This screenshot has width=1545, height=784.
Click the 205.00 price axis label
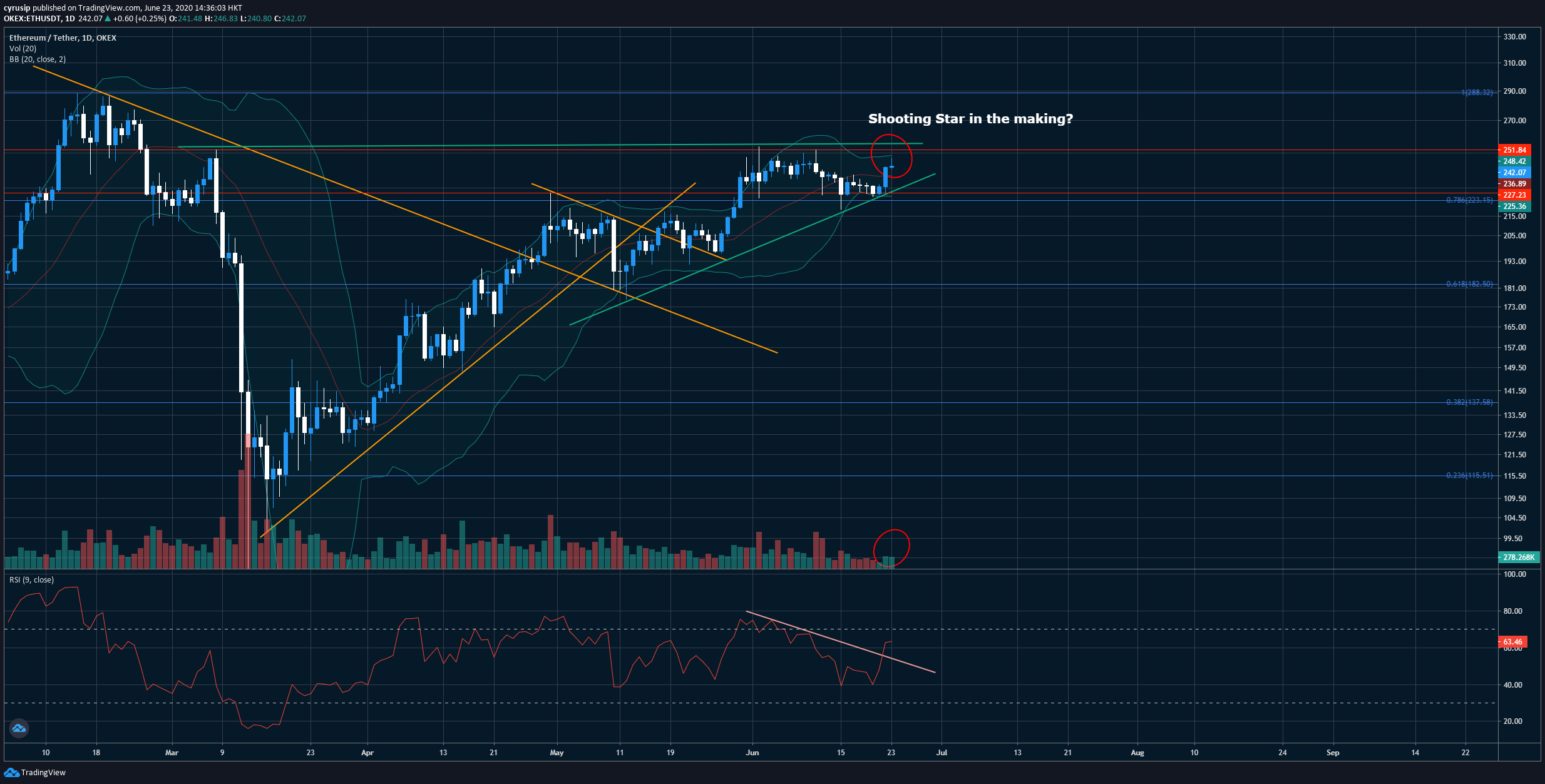(1515, 235)
